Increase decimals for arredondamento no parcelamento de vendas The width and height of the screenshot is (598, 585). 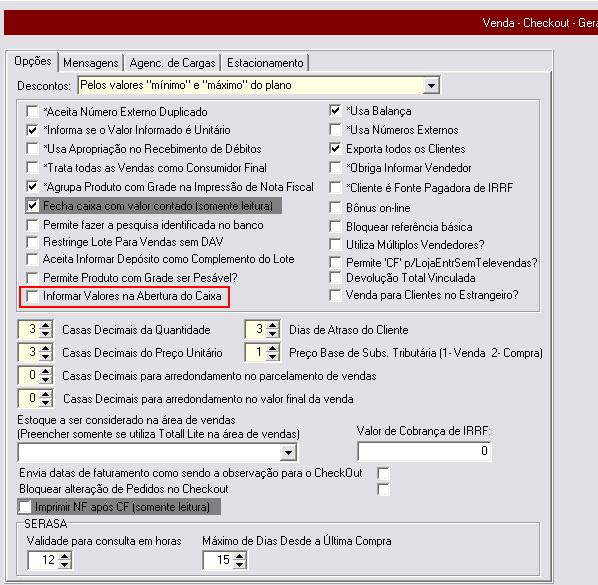pos(46,371)
